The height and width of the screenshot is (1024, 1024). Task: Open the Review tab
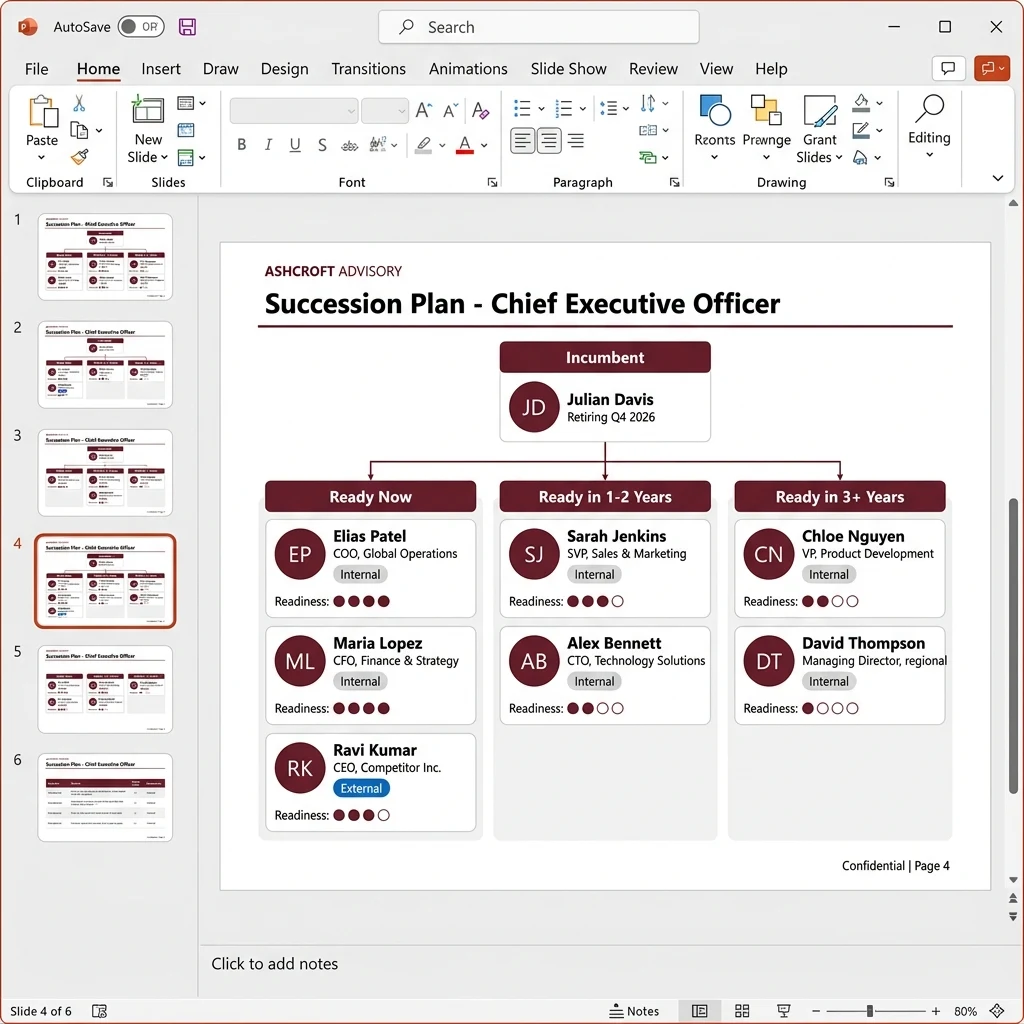point(653,69)
